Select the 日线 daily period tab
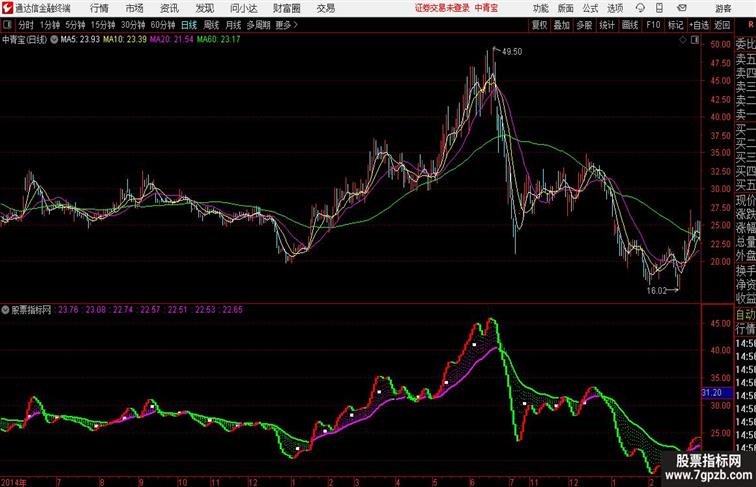The image size is (756, 487). point(189,25)
